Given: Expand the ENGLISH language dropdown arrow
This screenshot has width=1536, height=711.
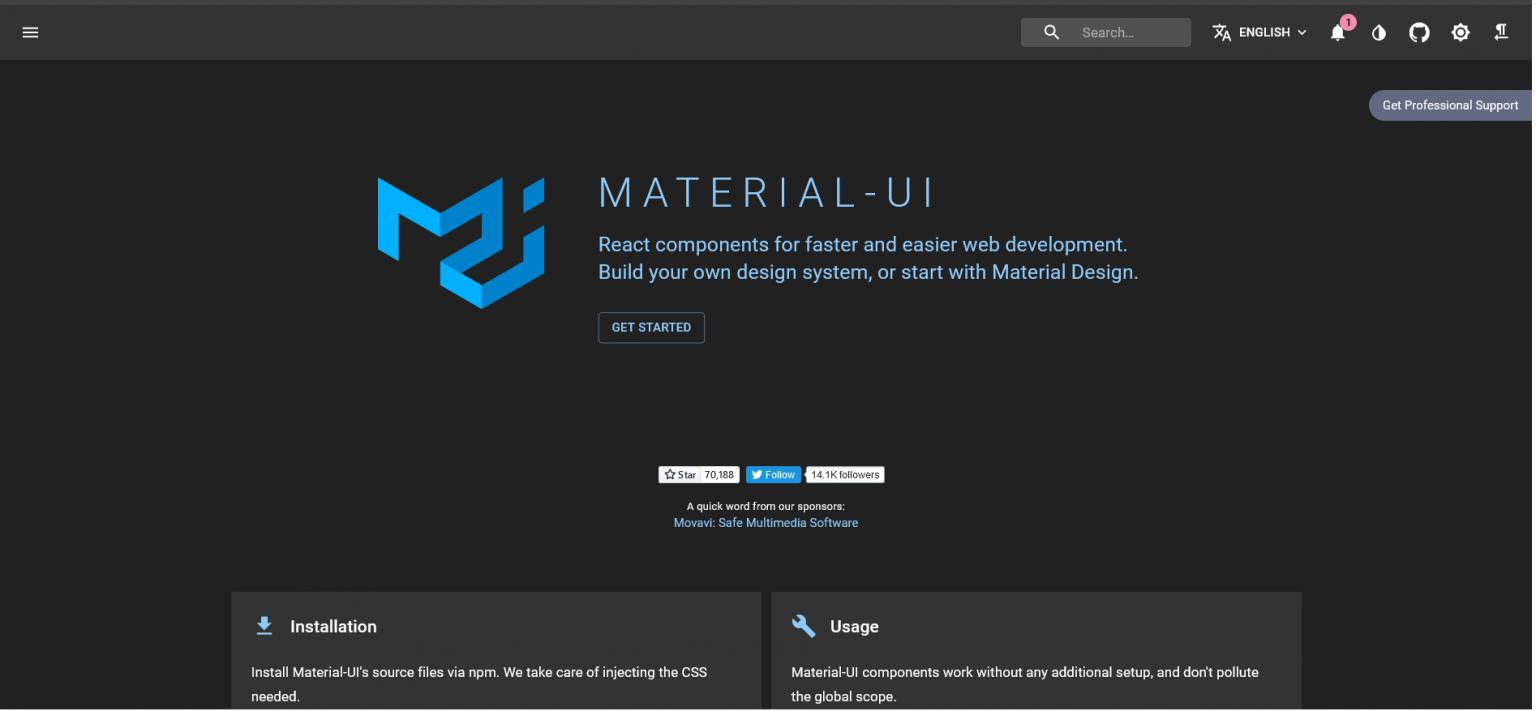Looking at the screenshot, I should (x=1302, y=32).
